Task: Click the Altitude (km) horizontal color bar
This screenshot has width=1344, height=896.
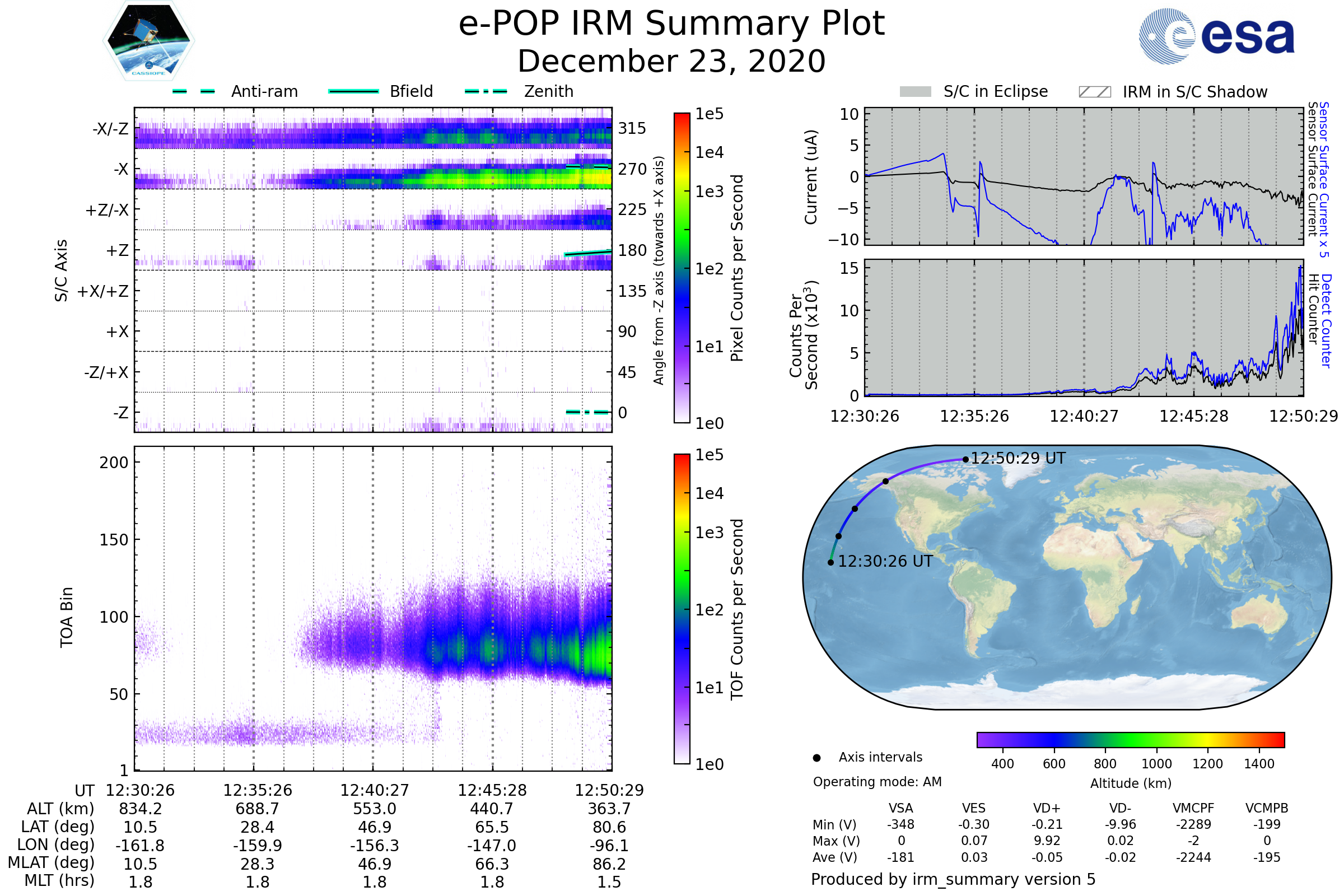Action: click(x=1130, y=740)
